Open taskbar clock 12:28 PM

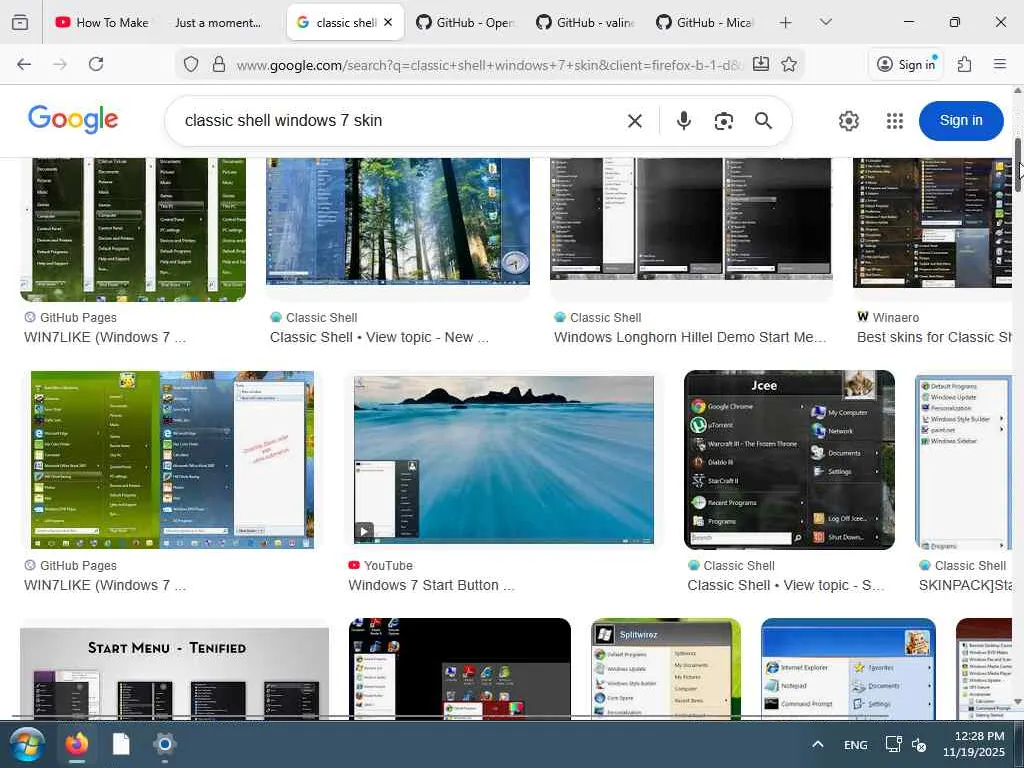974,744
